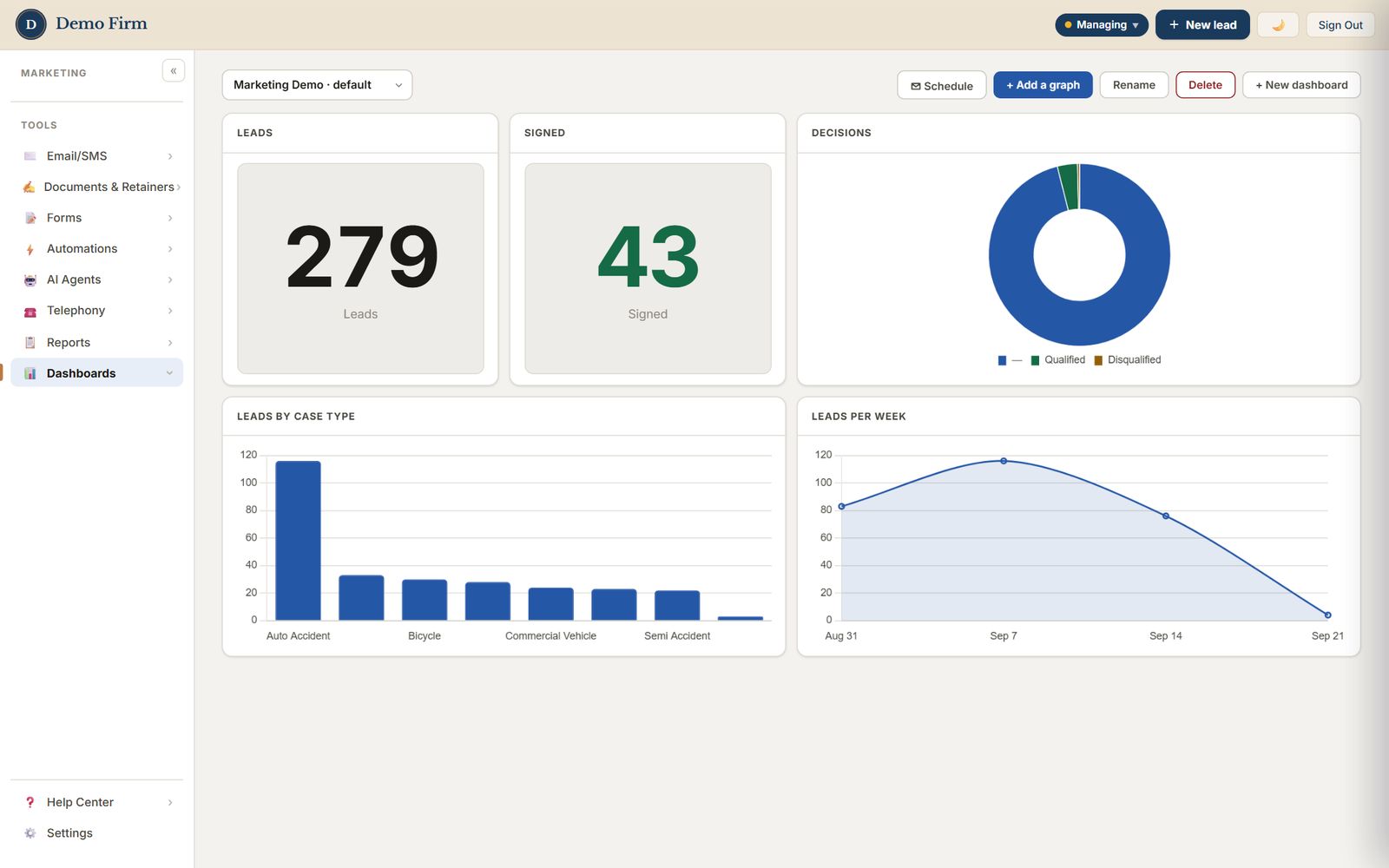
Task: Click the Bicycle bar in the chart
Action: [425, 600]
